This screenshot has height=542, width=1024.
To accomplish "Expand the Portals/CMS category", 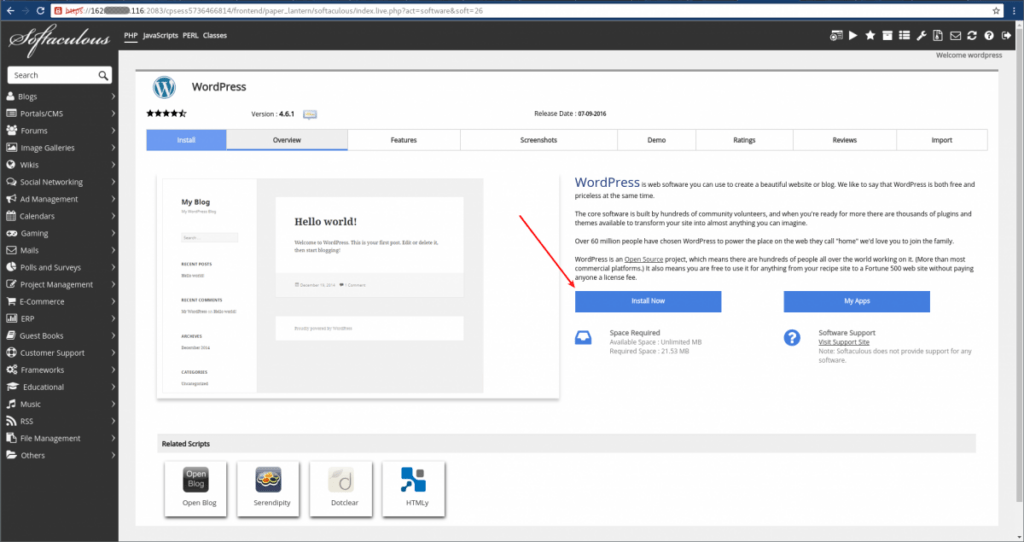I will (60, 114).
